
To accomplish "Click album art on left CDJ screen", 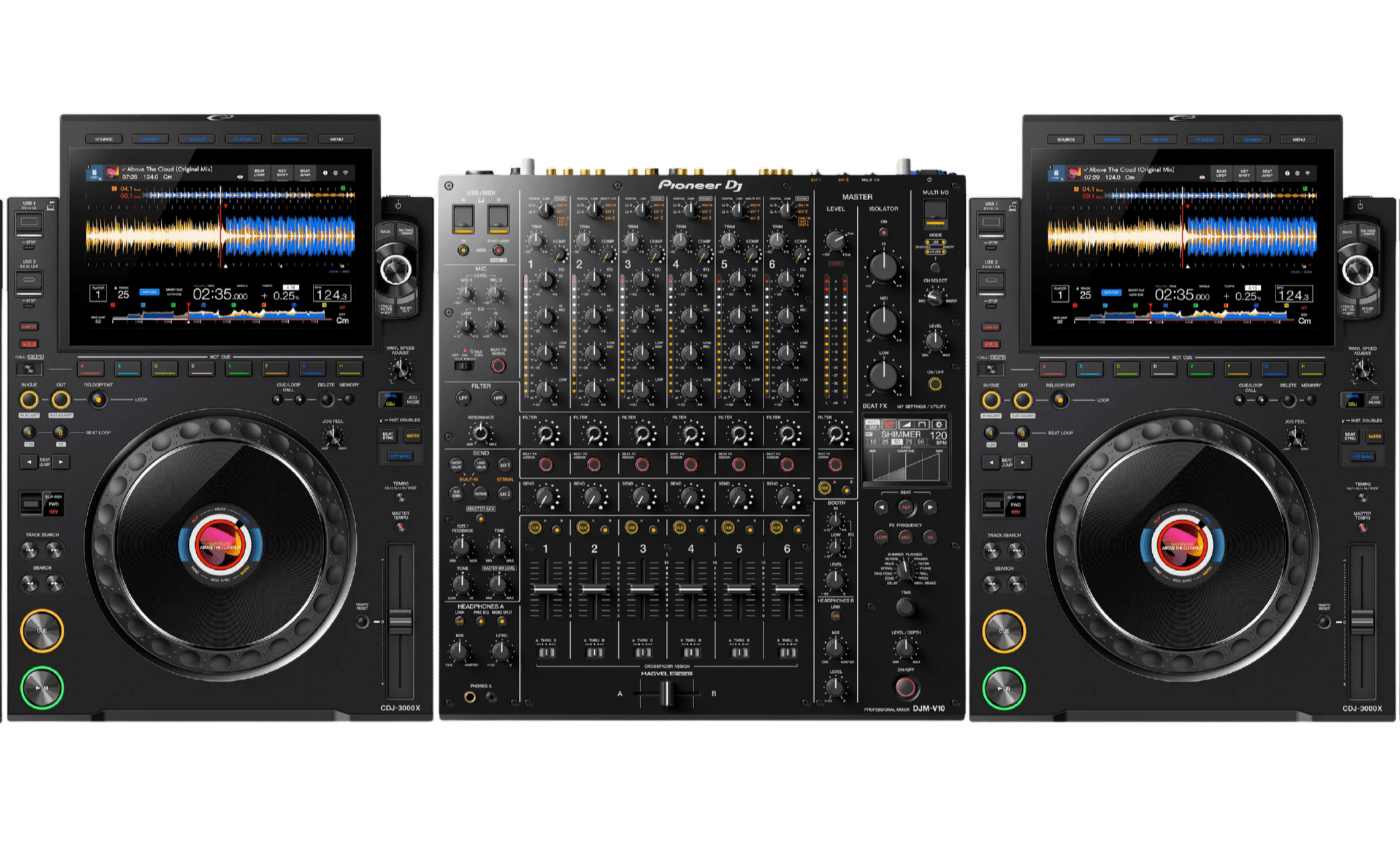I will pos(112,173).
